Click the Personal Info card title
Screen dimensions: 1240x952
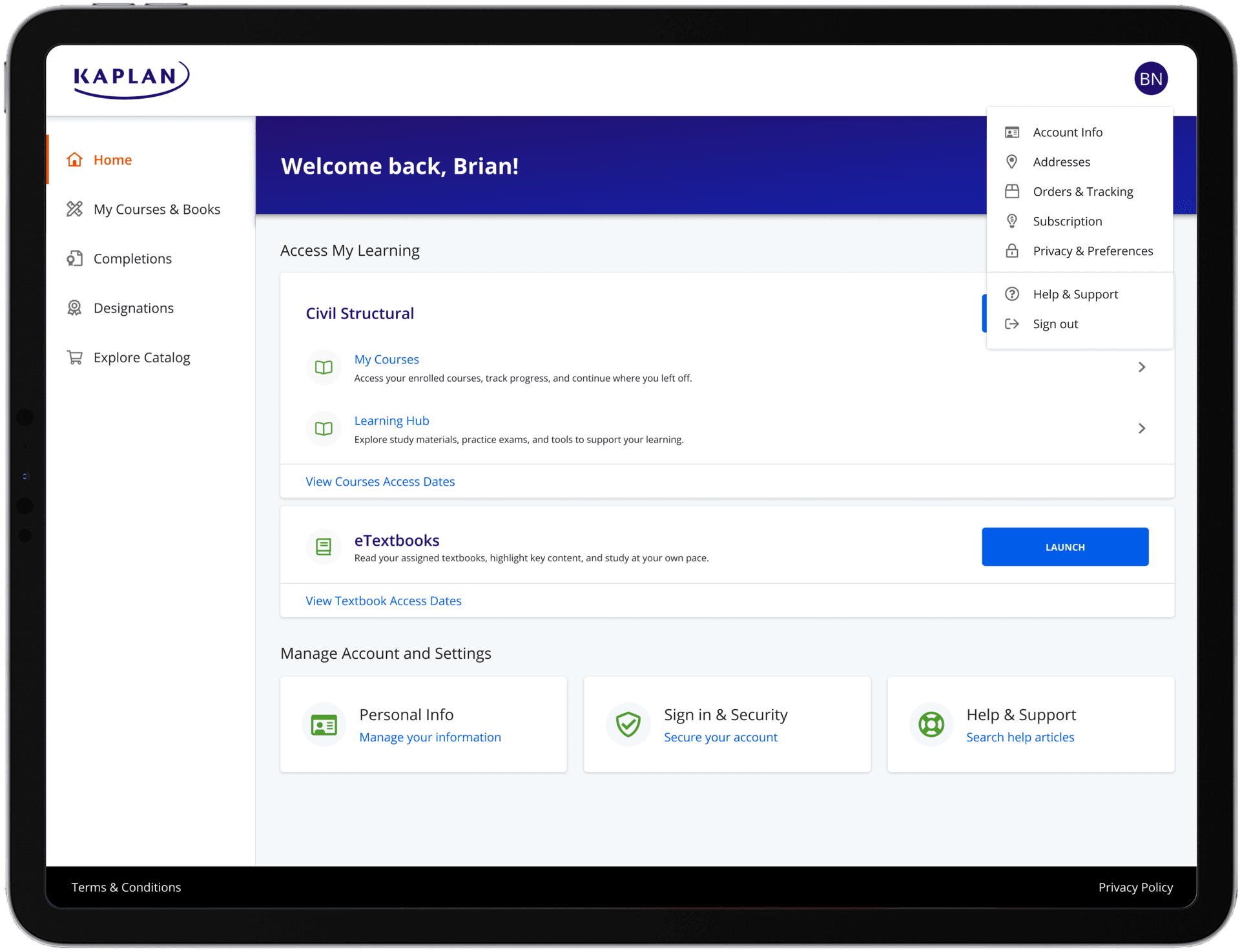click(x=406, y=714)
